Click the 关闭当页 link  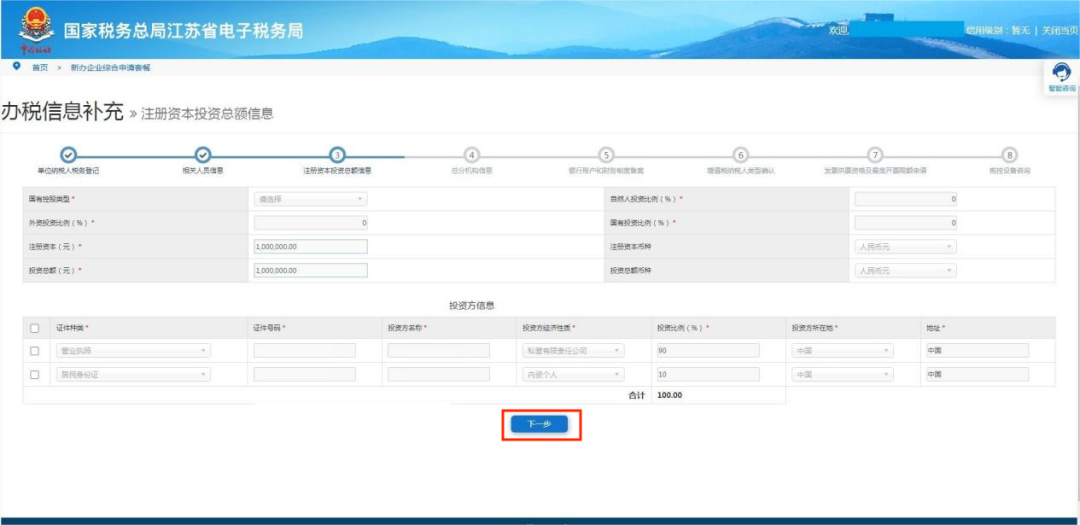coord(1059,30)
